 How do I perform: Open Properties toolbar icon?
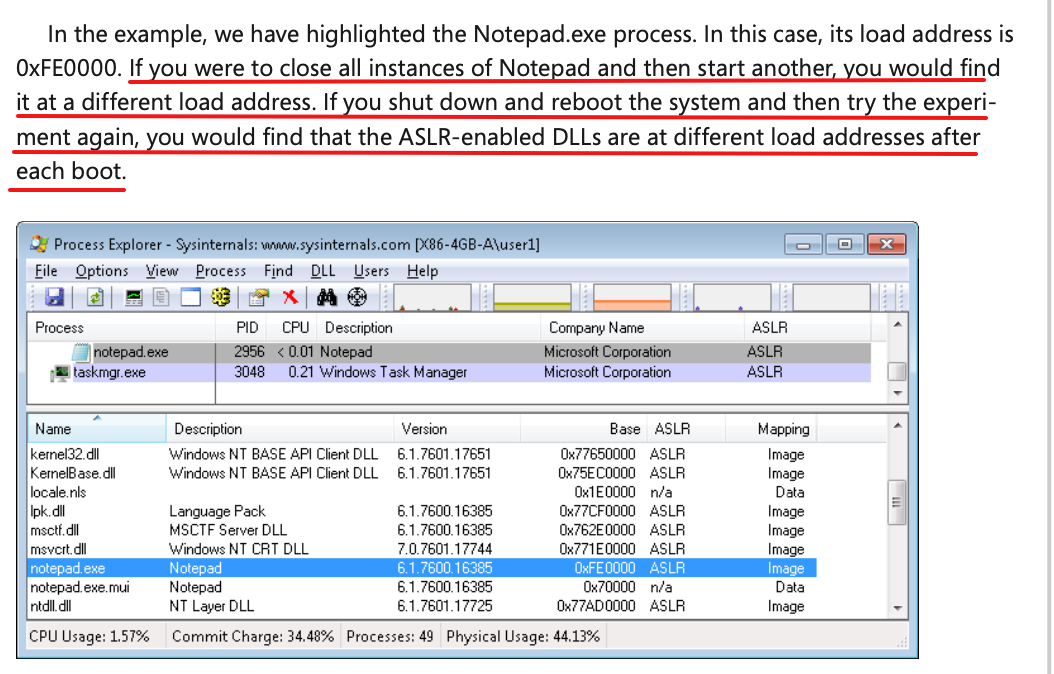[259, 297]
